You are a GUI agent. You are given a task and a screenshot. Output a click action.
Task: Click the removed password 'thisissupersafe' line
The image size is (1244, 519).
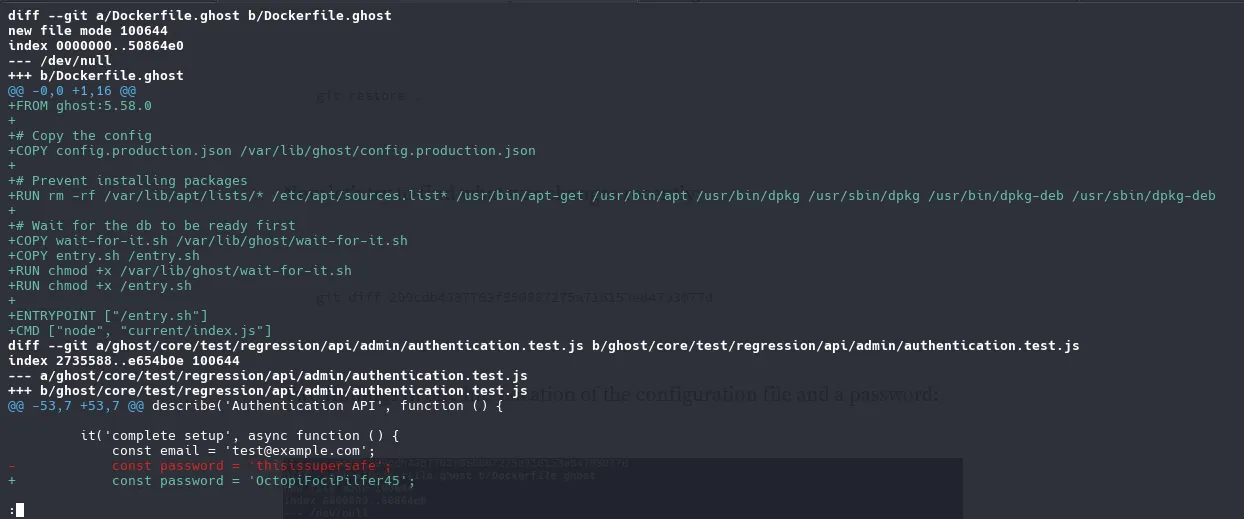(200, 466)
